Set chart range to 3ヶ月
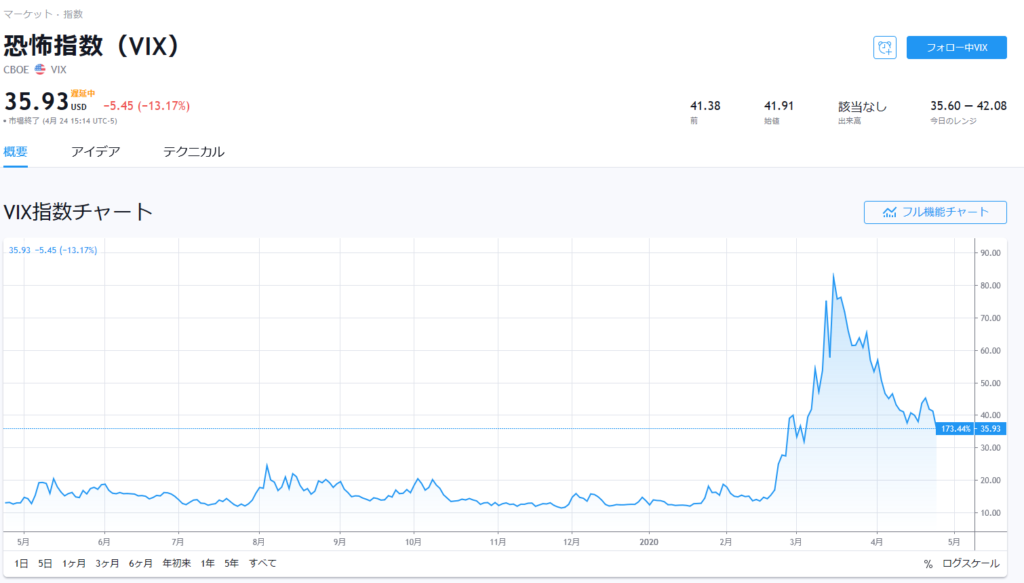The height and width of the screenshot is (583, 1024). (107, 564)
